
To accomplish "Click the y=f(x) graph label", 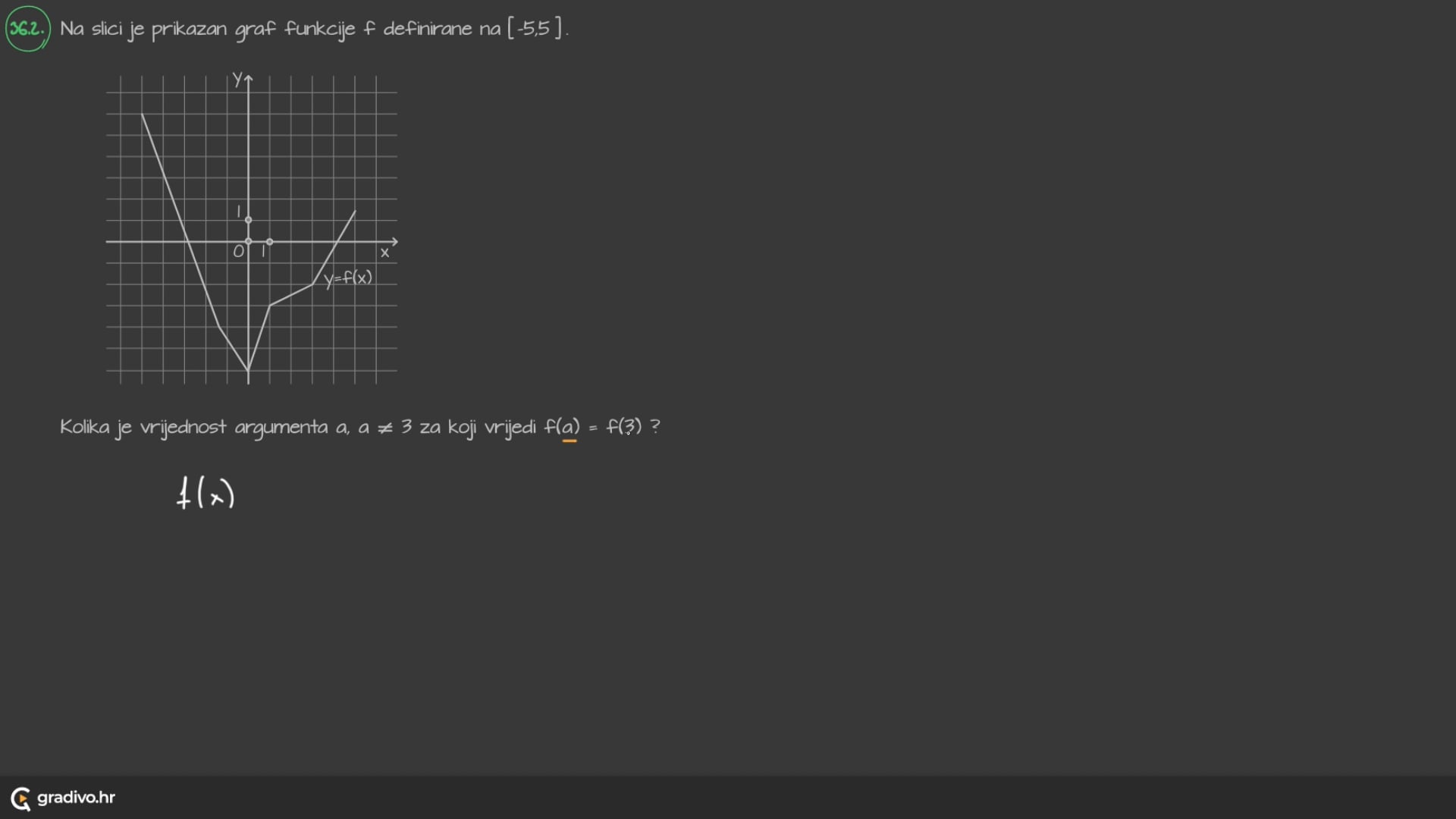I will 348,278.
